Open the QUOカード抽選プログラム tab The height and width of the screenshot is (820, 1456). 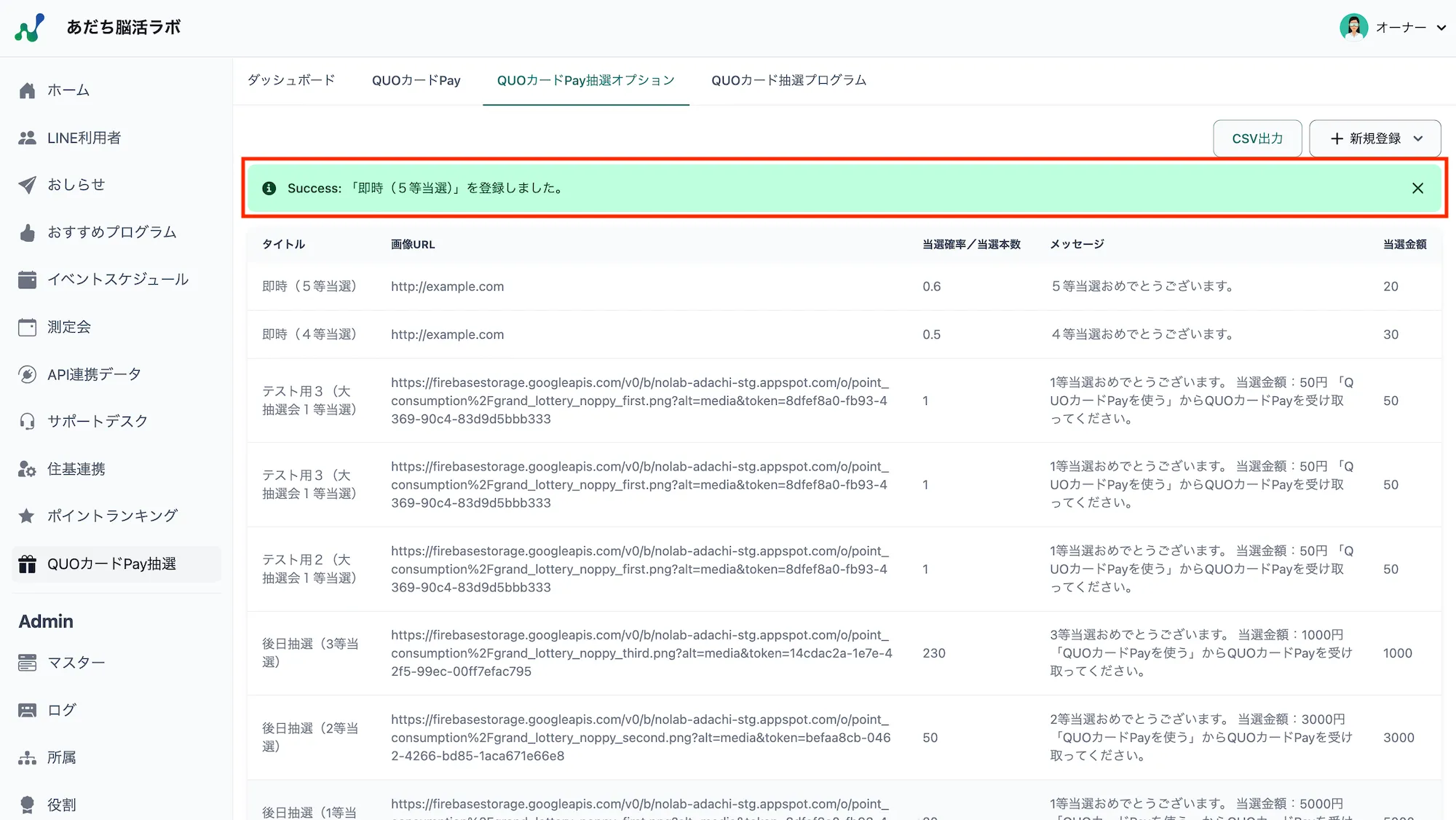pyautogui.click(x=789, y=80)
